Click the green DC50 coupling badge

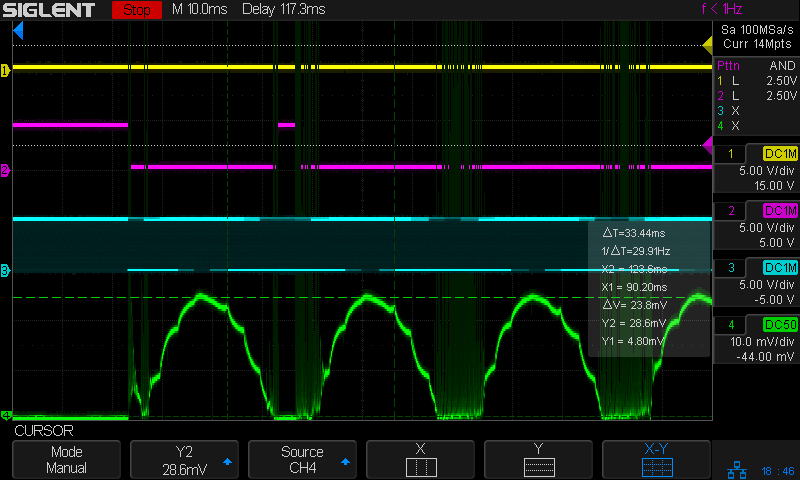coord(780,324)
